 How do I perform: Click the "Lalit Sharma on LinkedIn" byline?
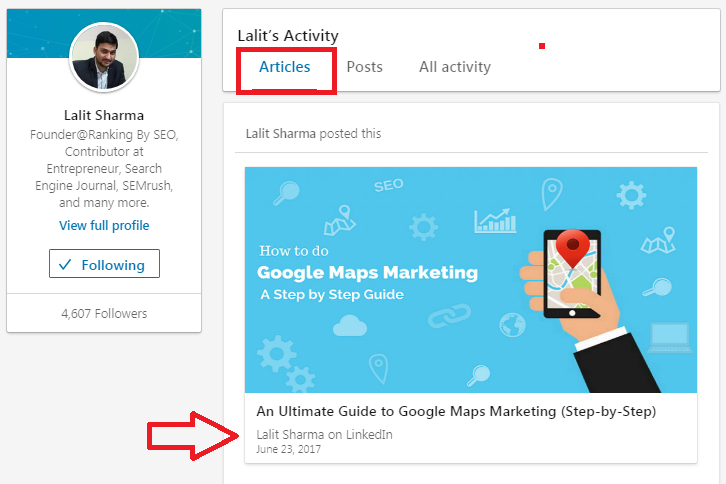click(x=325, y=434)
